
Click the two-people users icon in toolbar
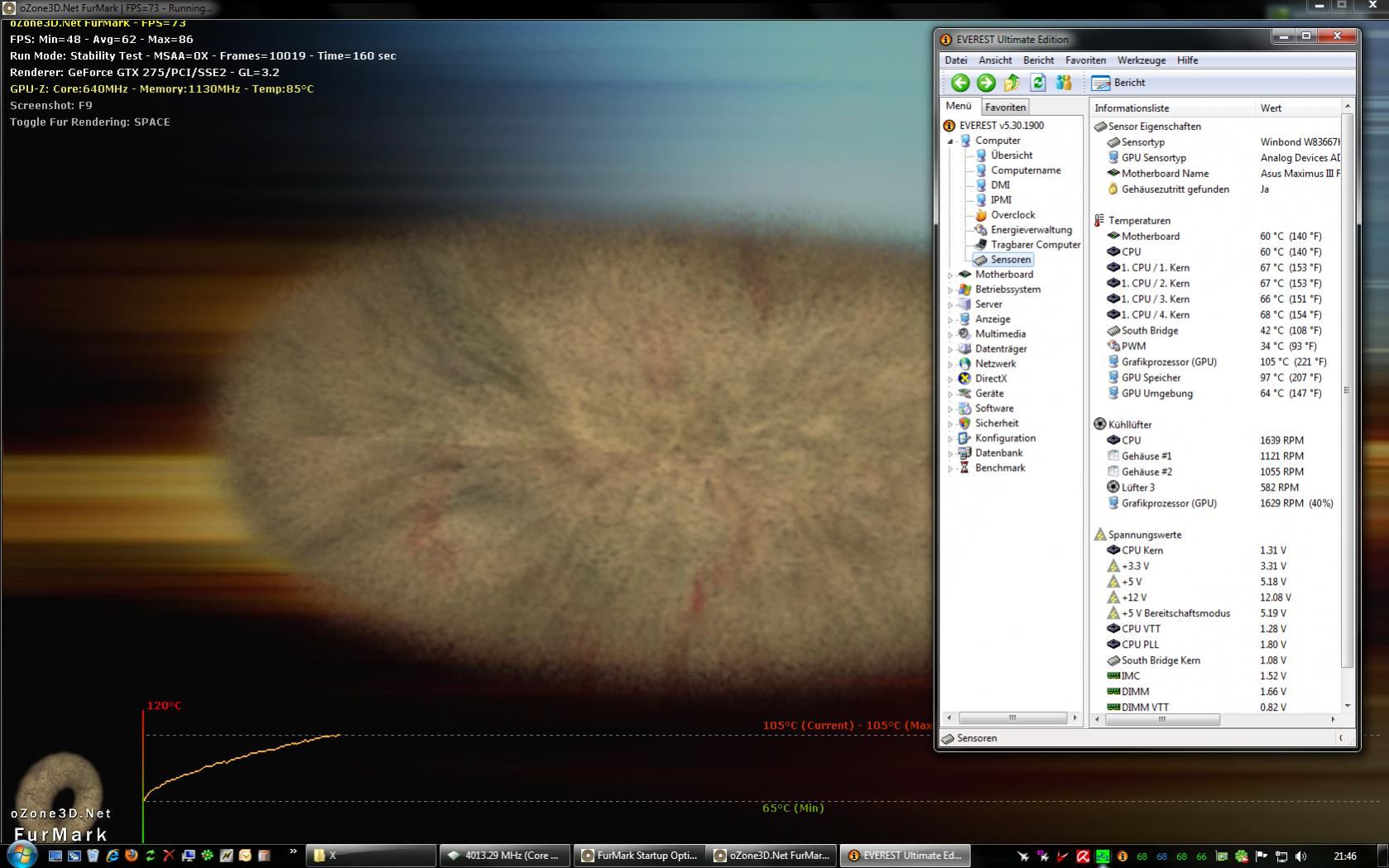tap(1064, 83)
